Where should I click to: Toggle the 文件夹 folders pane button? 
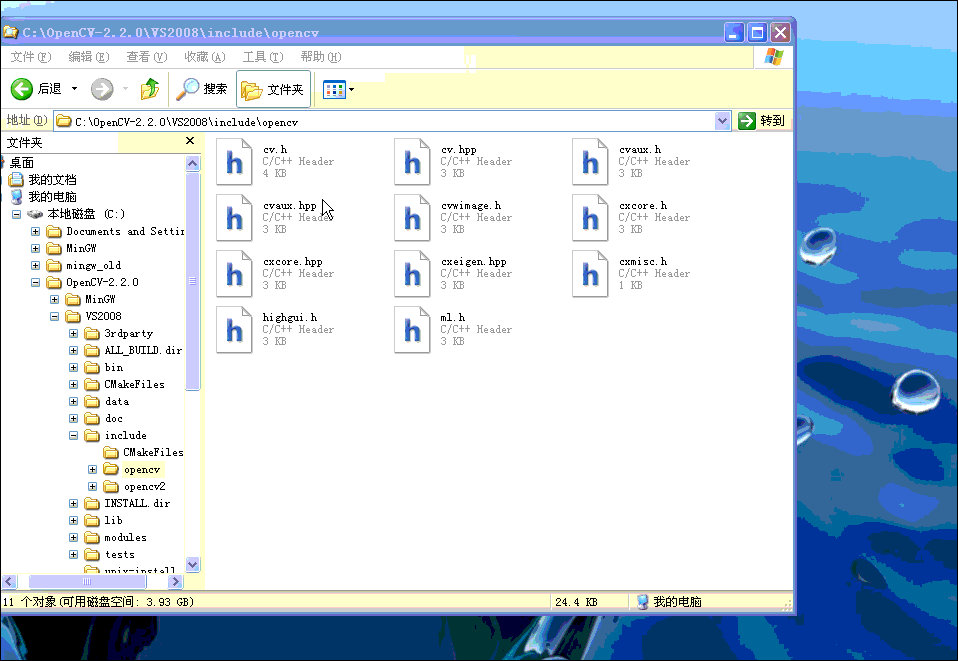coord(273,90)
